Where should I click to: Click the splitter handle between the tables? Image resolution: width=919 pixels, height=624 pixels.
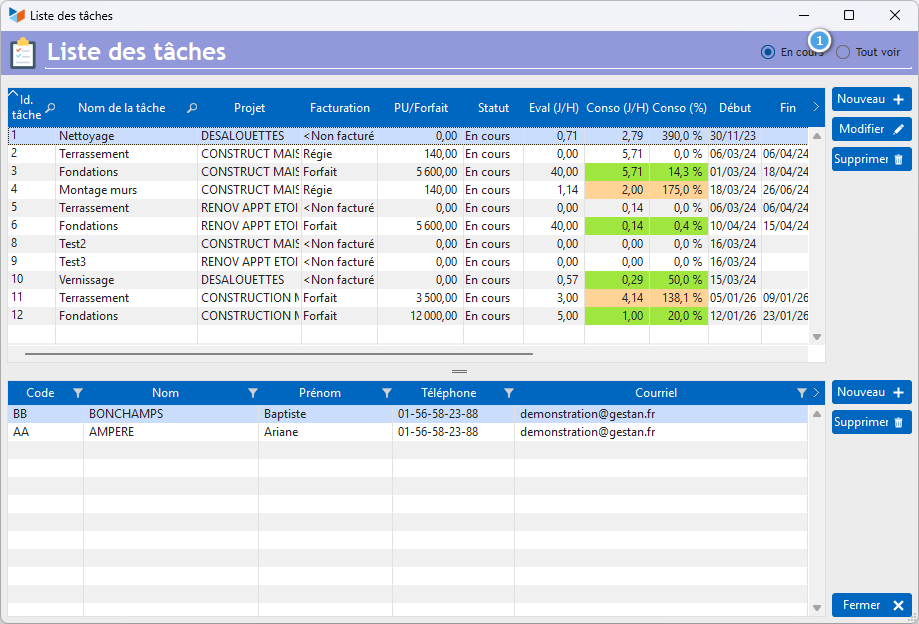point(460,371)
